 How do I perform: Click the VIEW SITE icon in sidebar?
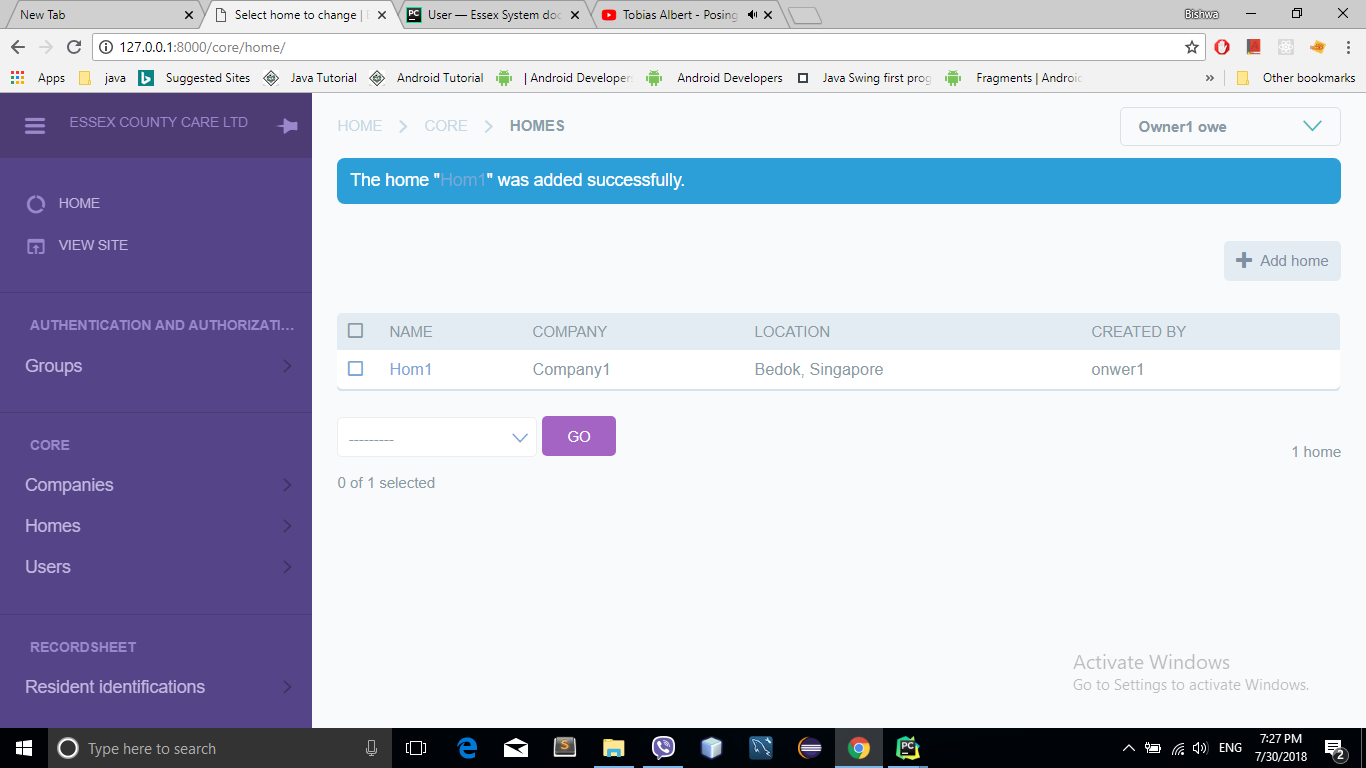36,246
